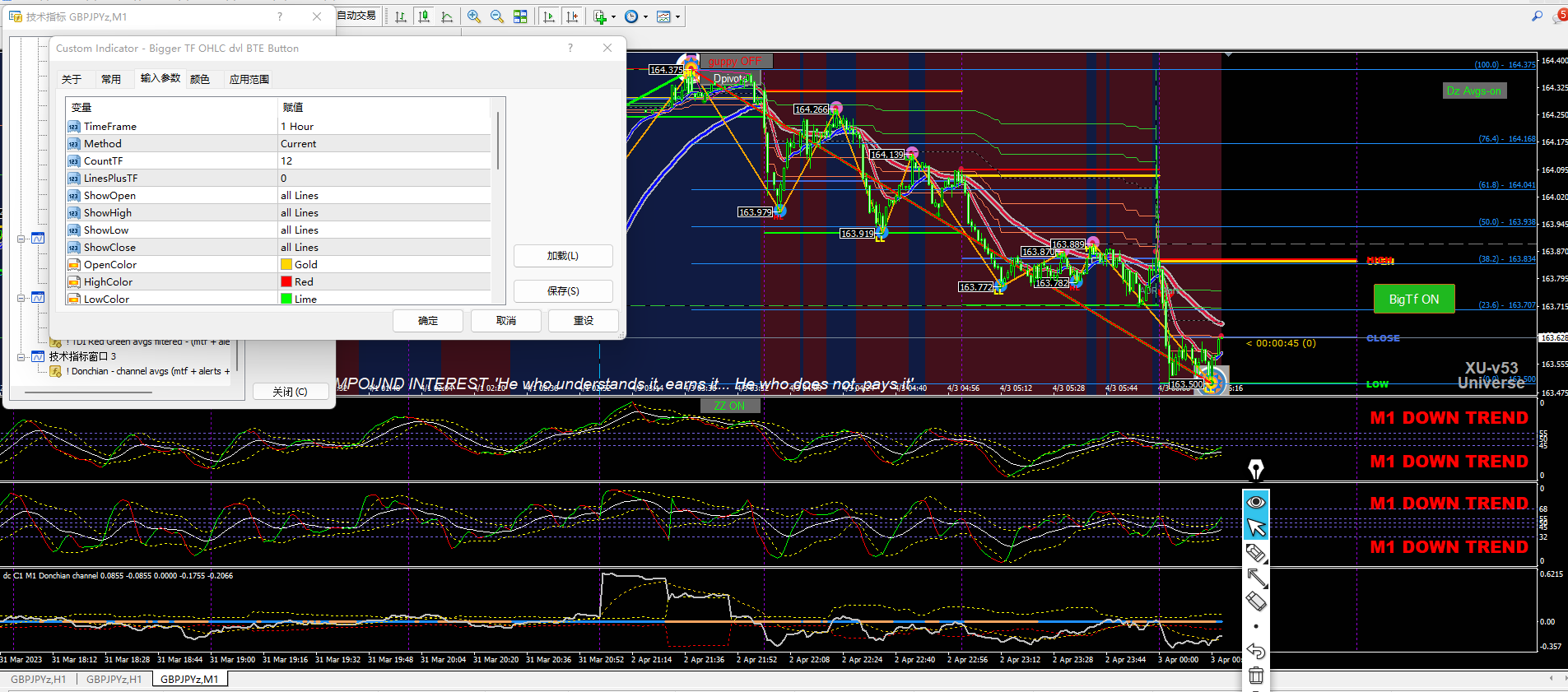
Task: Toggle the eye visibility icon in drawing palette
Action: point(1256,502)
